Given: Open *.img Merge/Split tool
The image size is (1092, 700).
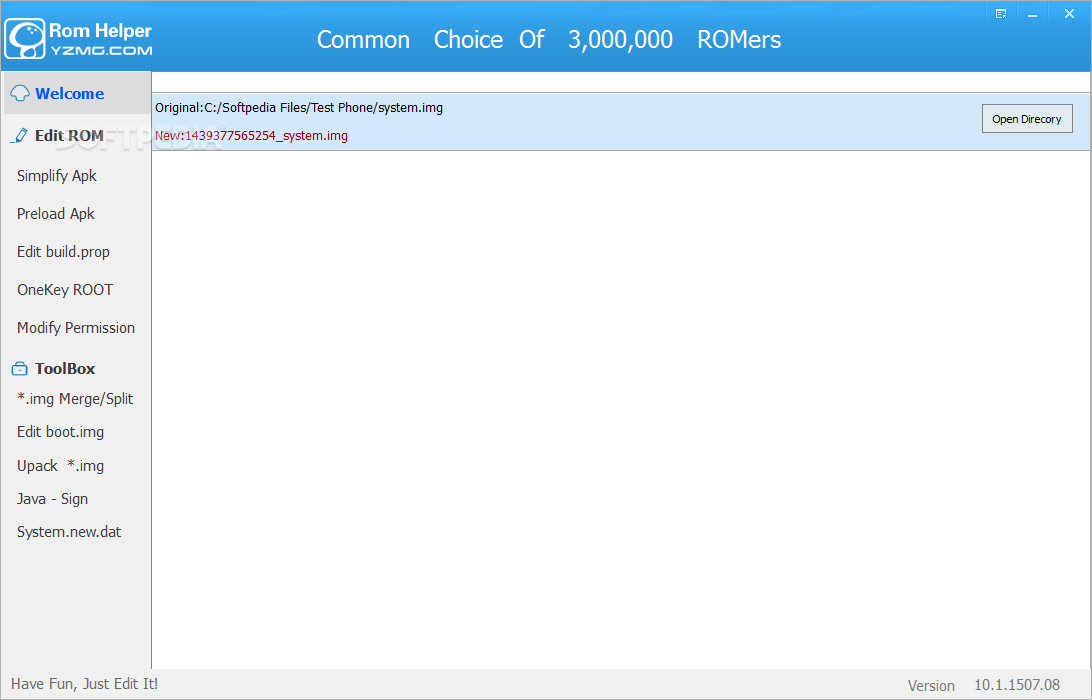Looking at the screenshot, I should [75, 399].
